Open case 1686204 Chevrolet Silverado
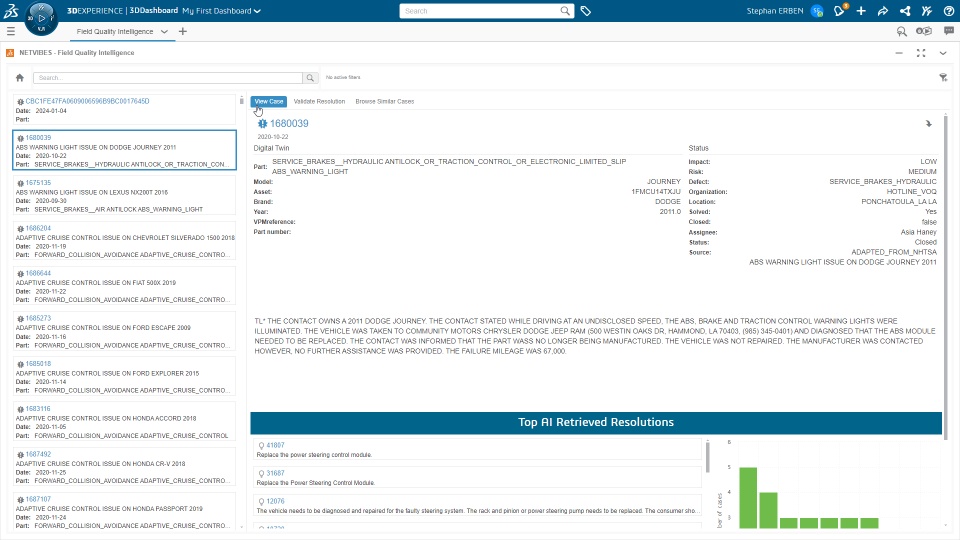 pos(39,228)
